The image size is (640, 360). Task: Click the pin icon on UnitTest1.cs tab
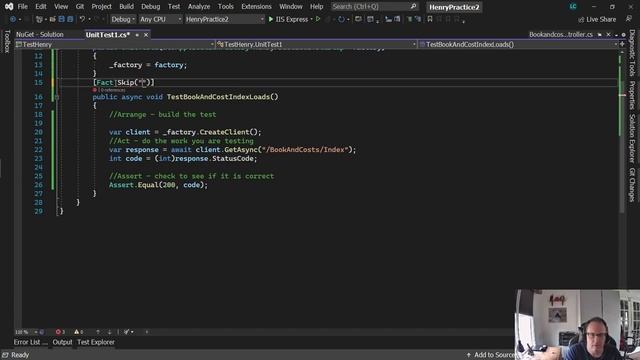tap(137, 35)
